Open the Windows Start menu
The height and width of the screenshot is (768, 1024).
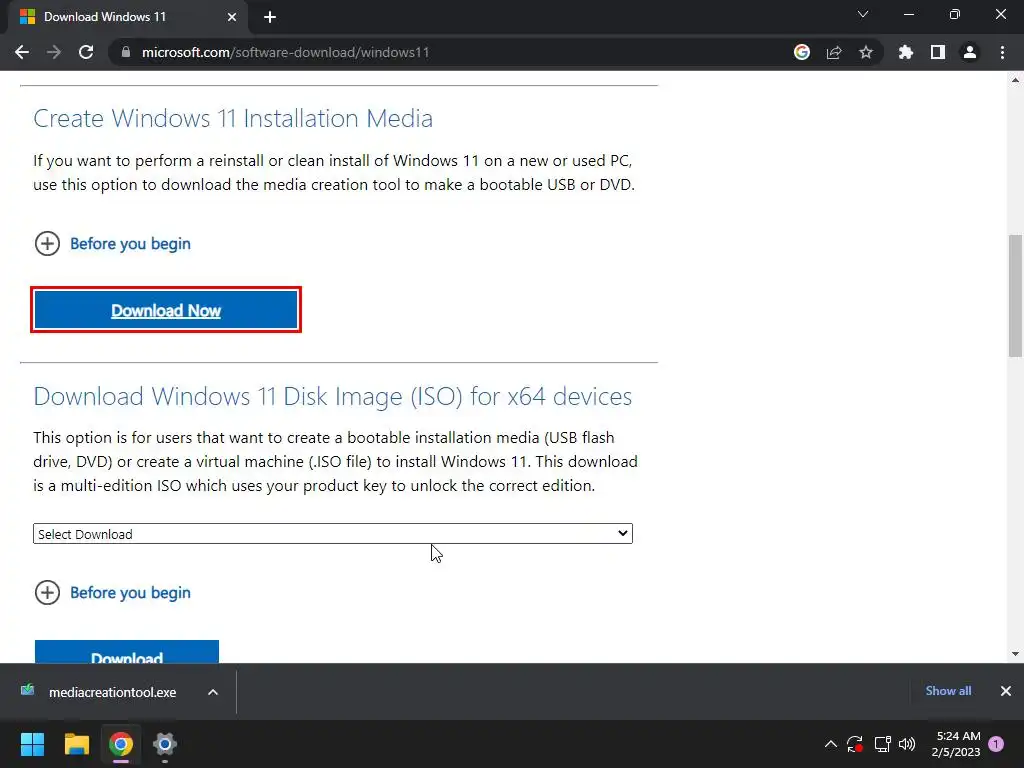pos(32,744)
